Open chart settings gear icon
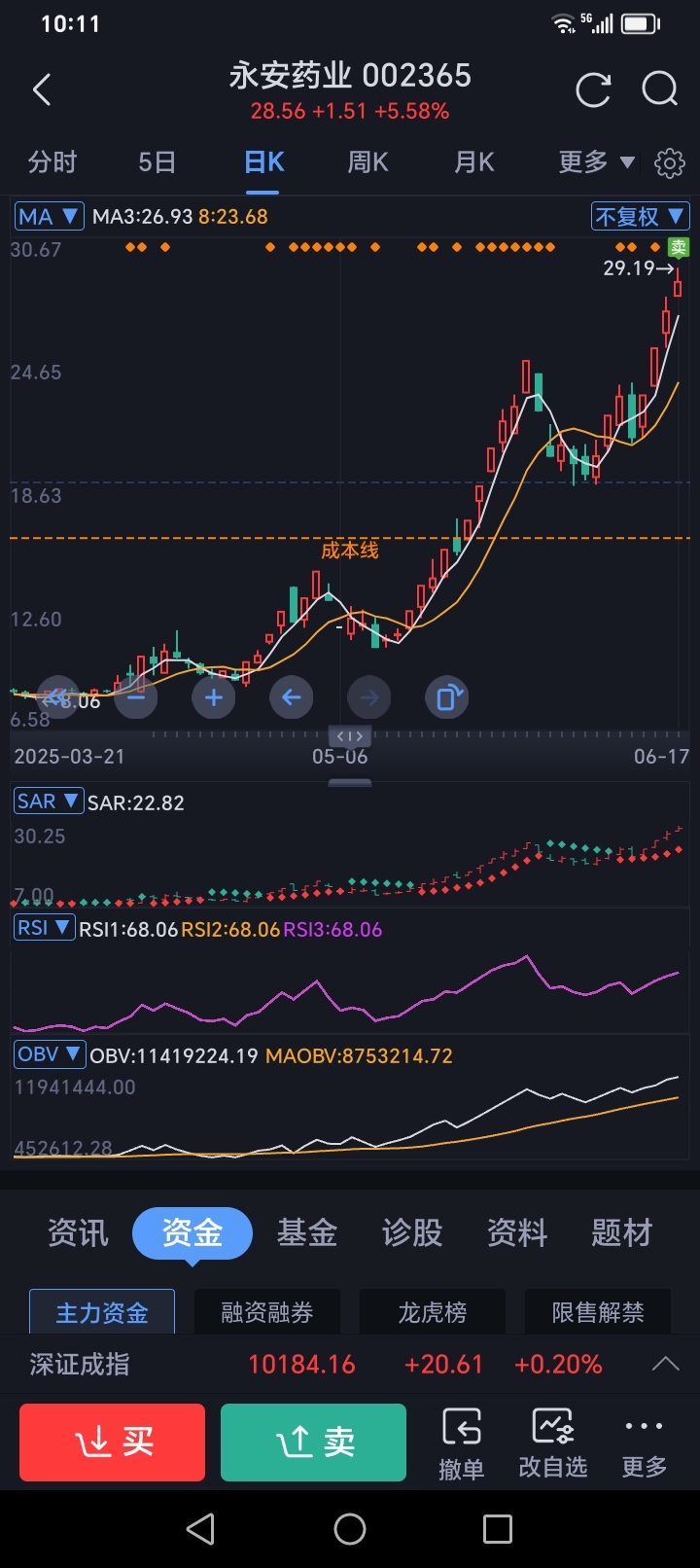The width and height of the screenshot is (700, 1568). [670, 163]
